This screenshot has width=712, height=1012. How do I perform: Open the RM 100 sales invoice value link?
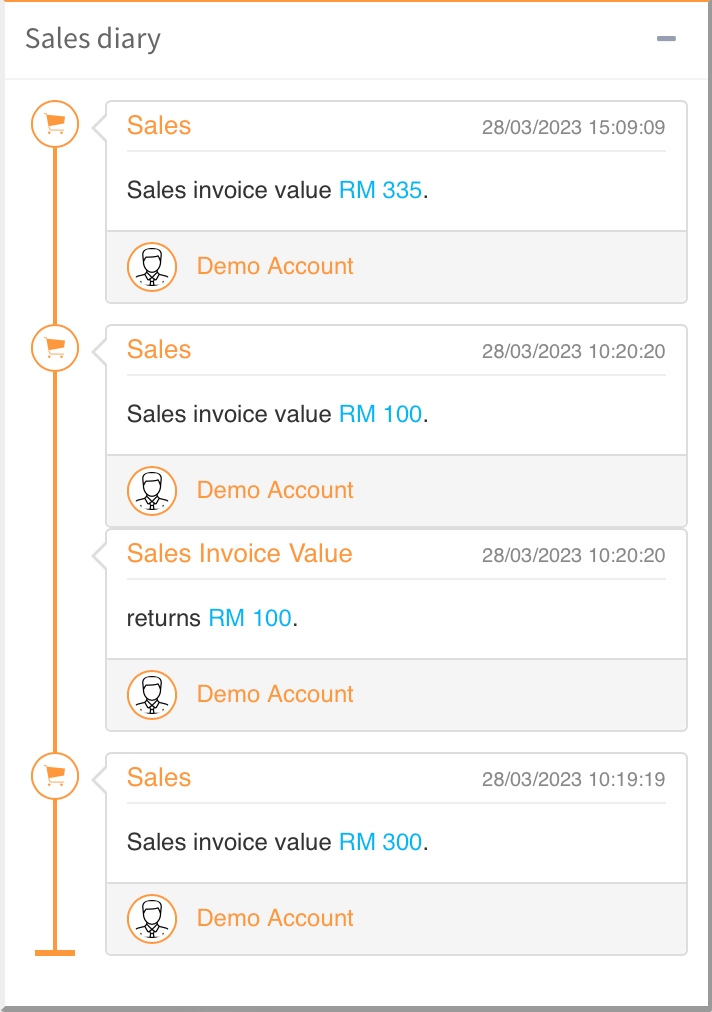click(x=380, y=414)
